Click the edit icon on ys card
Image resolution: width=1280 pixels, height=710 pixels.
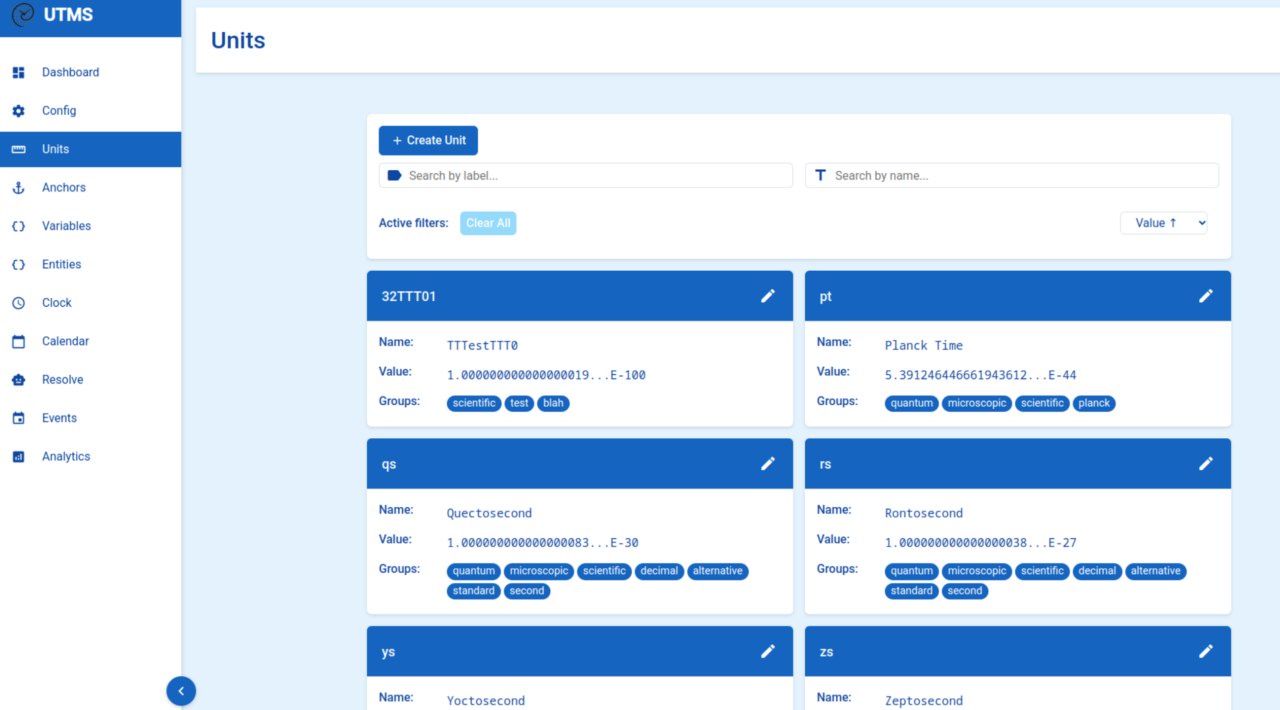(768, 651)
